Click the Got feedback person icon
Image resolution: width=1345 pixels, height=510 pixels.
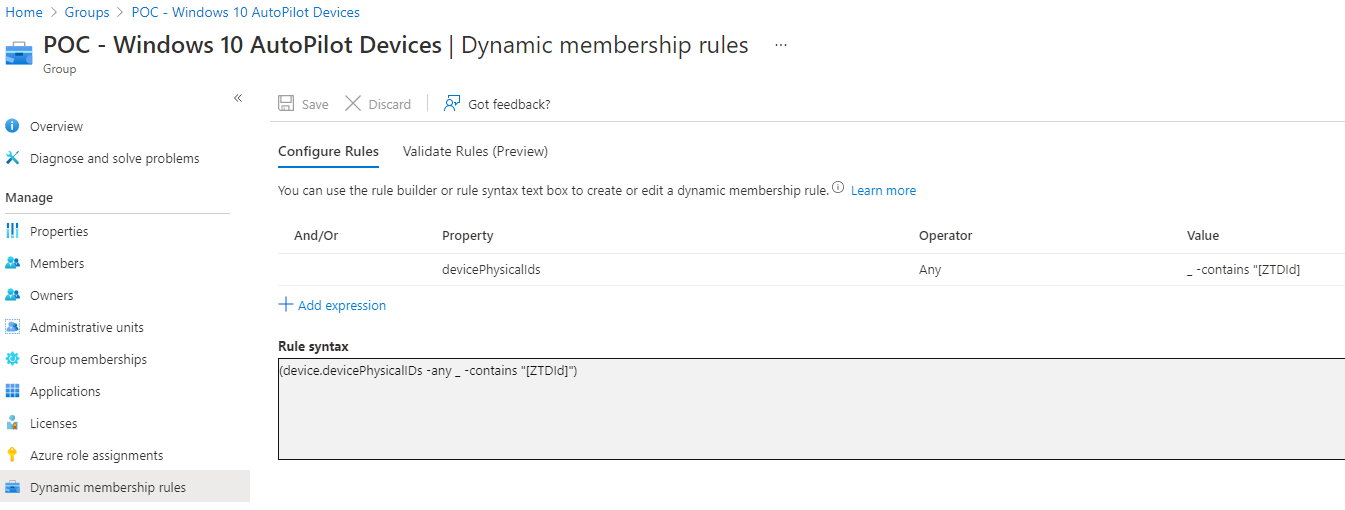[452, 104]
